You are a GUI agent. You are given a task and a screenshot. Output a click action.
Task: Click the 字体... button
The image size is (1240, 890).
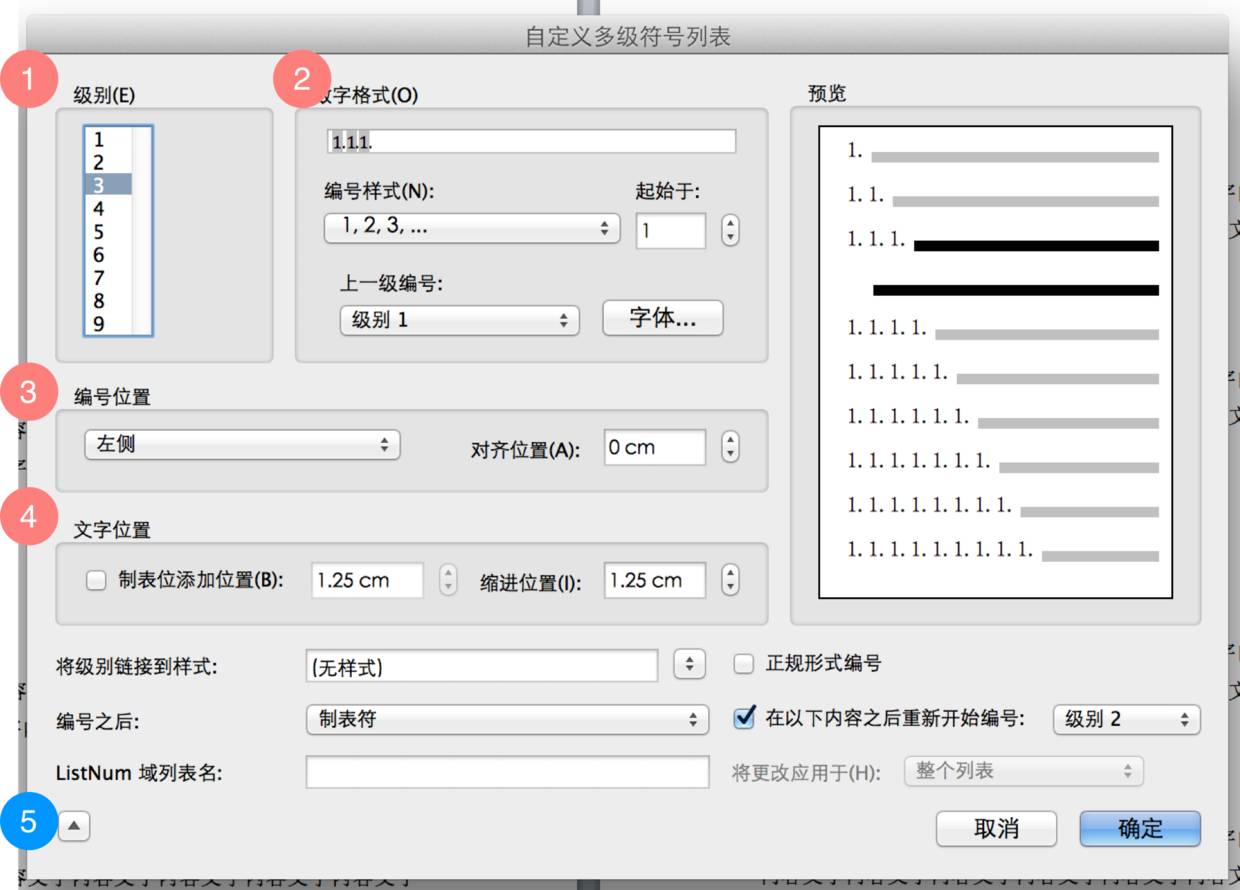[x=662, y=319]
